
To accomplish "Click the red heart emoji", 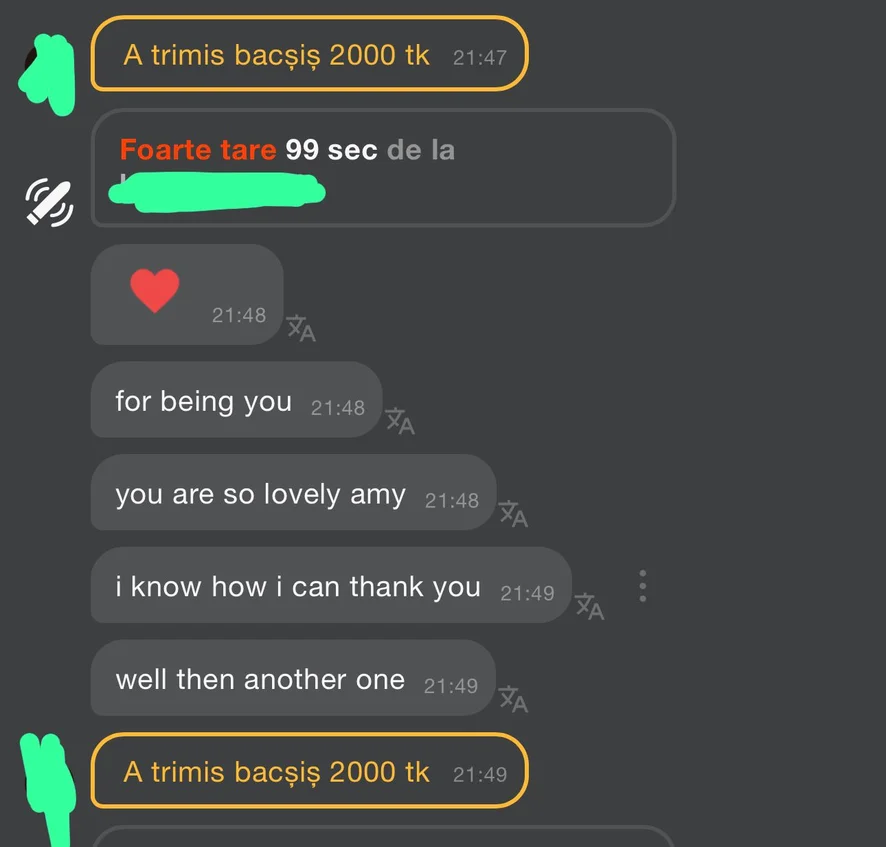I will 155,290.
